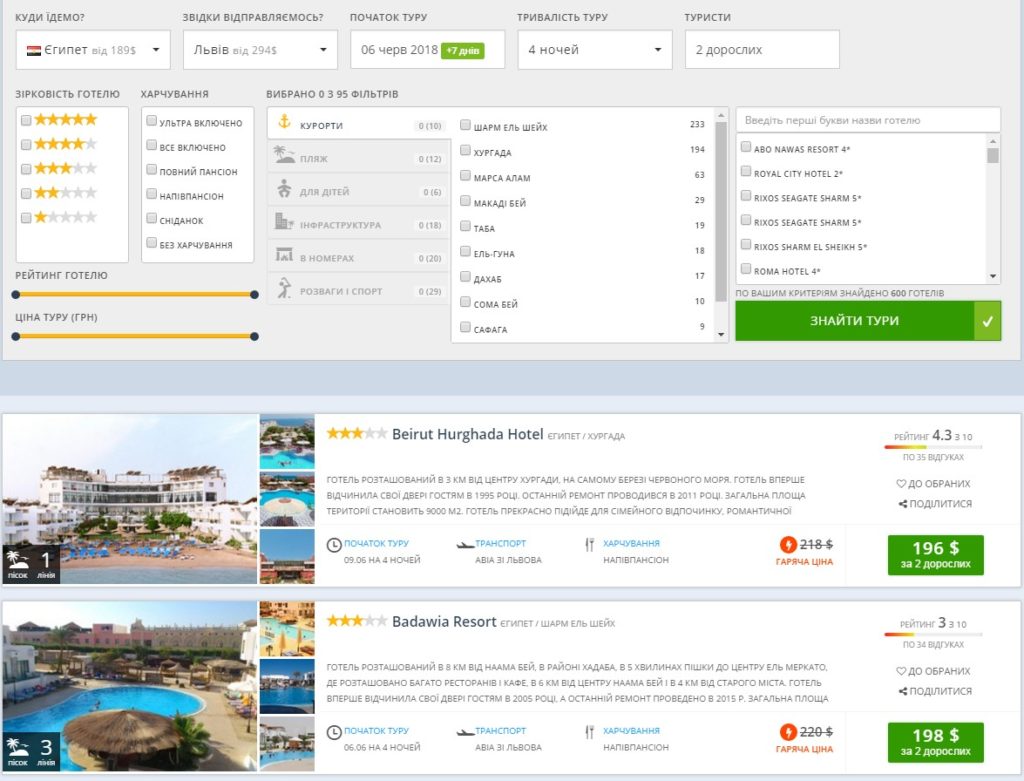The width and height of the screenshot is (1024, 781).
Task: Open the В номерах bed icon filter
Action: 284,255
